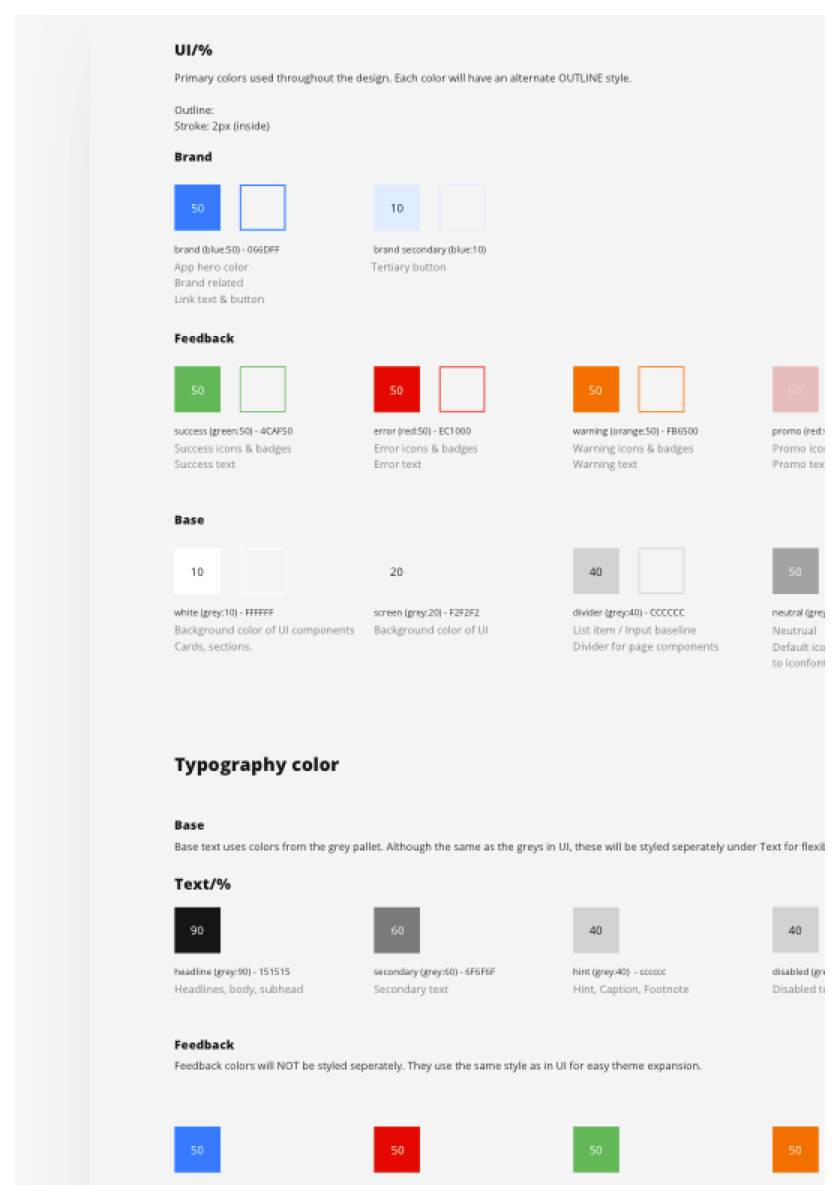
Task: Click the neutral grey 50 swatch
Action: coord(796,571)
